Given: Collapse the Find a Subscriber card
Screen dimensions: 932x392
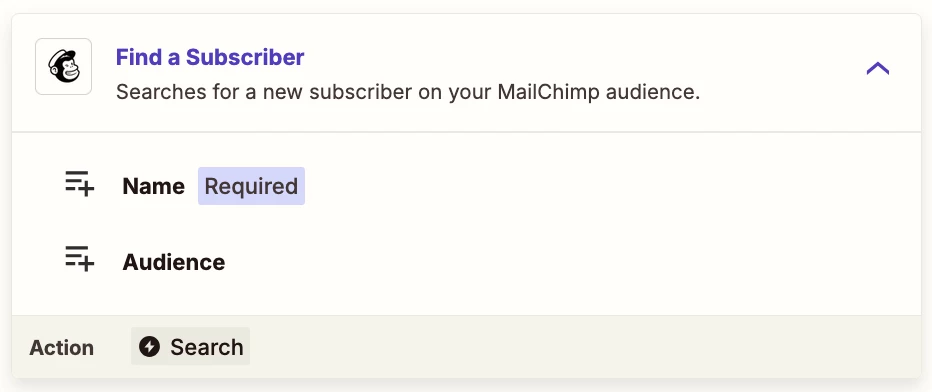Looking at the screenshot, I should (x=877, y=68).
